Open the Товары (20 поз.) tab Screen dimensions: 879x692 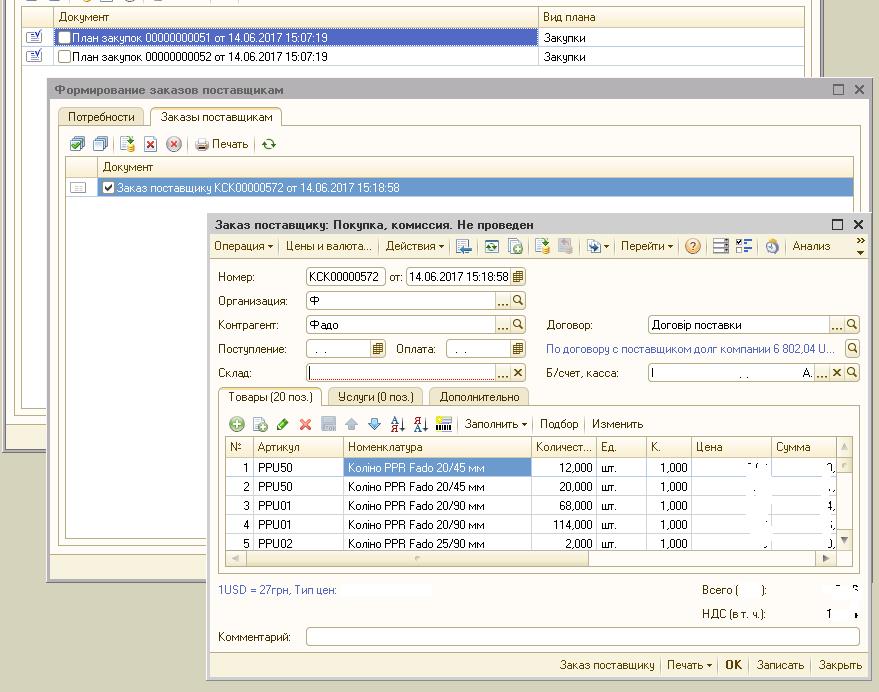[x=270, y=397]
